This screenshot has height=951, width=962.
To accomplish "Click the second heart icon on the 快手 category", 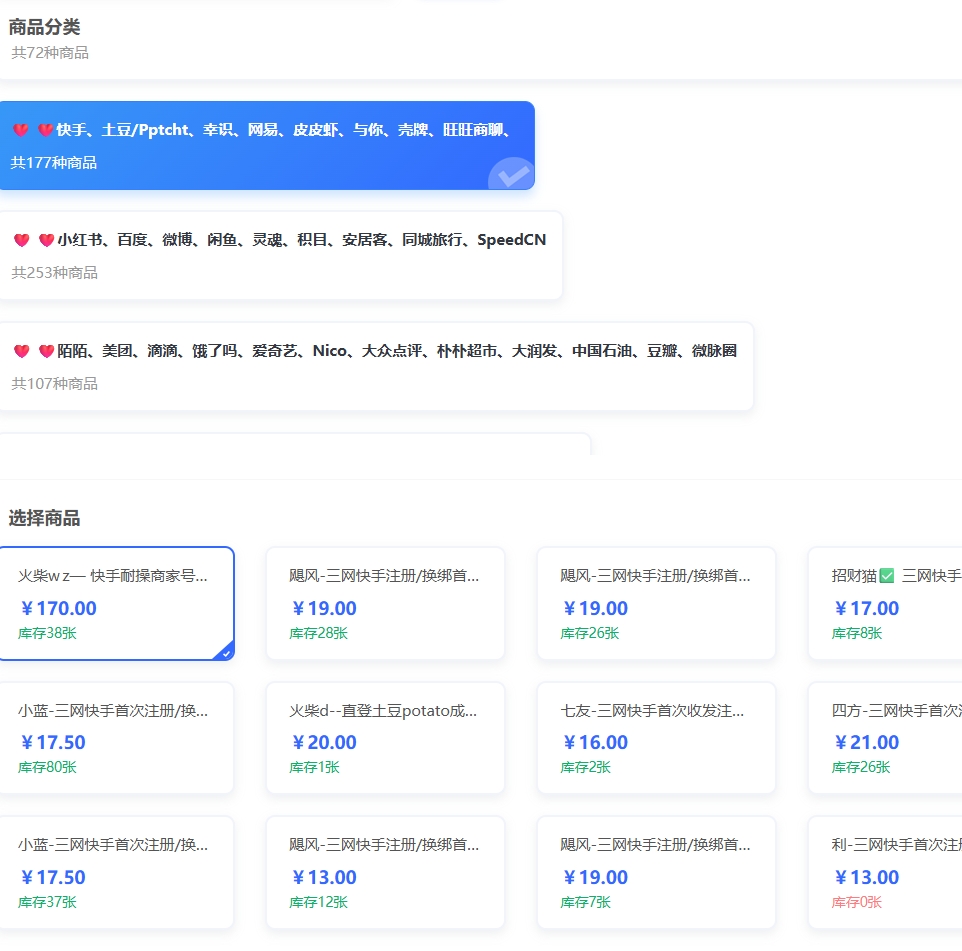I will [x=45, y=128].
